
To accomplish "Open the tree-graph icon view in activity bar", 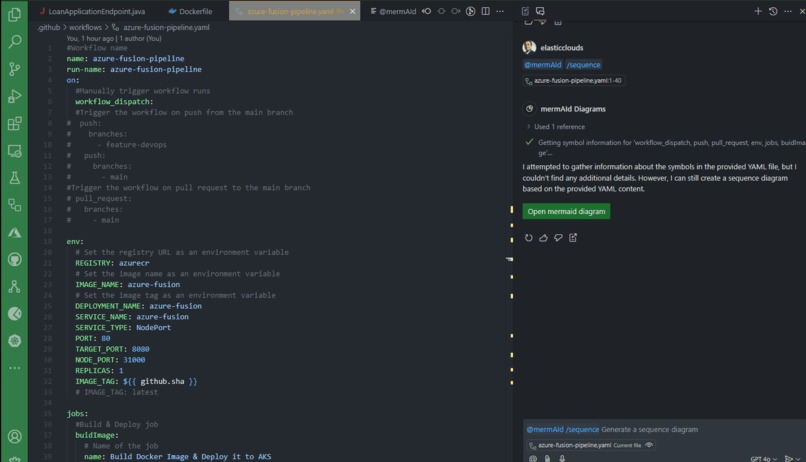I will pyautogui.click(x=14, y=287).
